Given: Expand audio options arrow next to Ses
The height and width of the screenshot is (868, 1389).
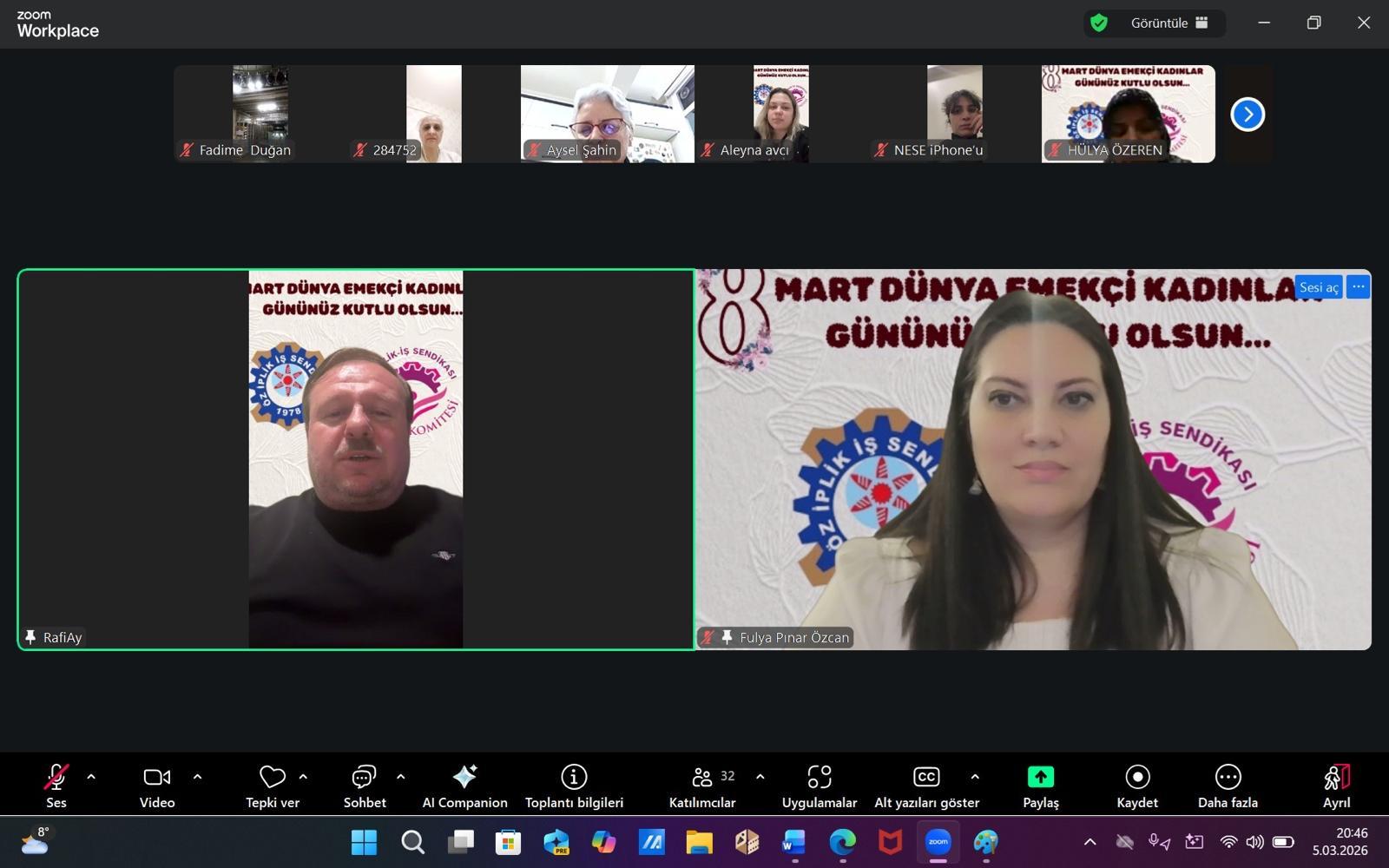Looking at the screenshot, I should 91,777.
